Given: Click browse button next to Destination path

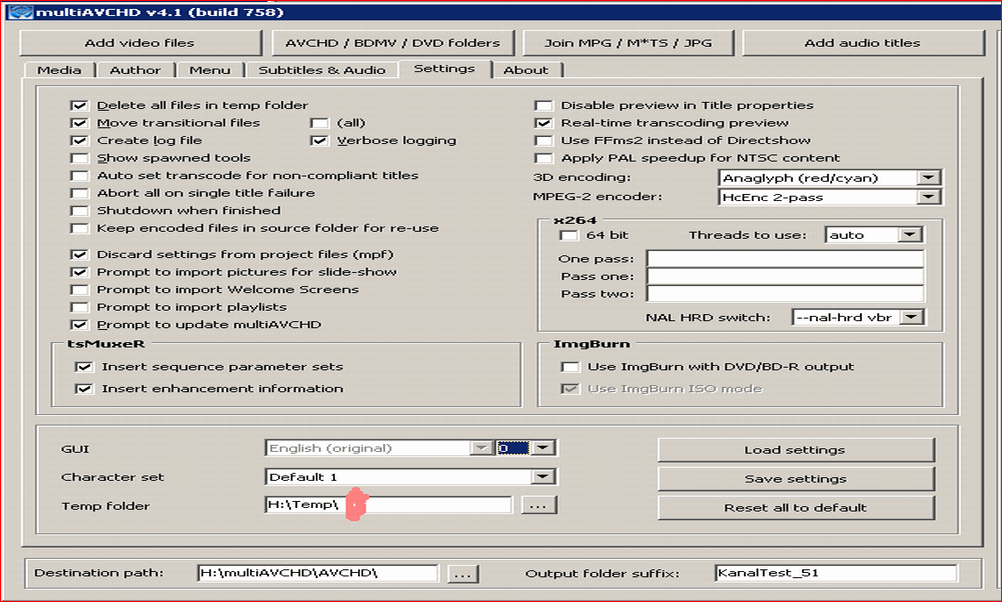Looking at the screenshot, I should (x=463, y=574).
